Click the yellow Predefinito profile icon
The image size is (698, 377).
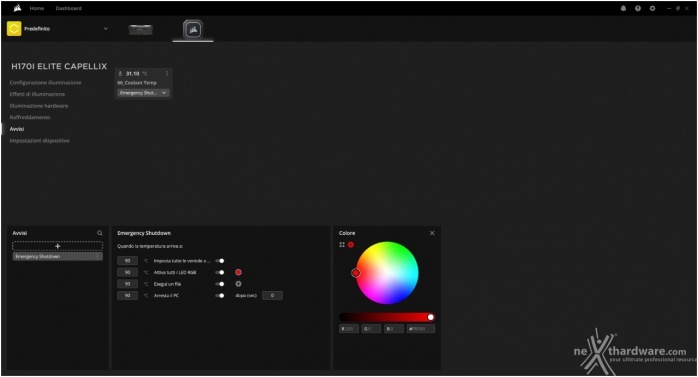click(x=14, y=29)
